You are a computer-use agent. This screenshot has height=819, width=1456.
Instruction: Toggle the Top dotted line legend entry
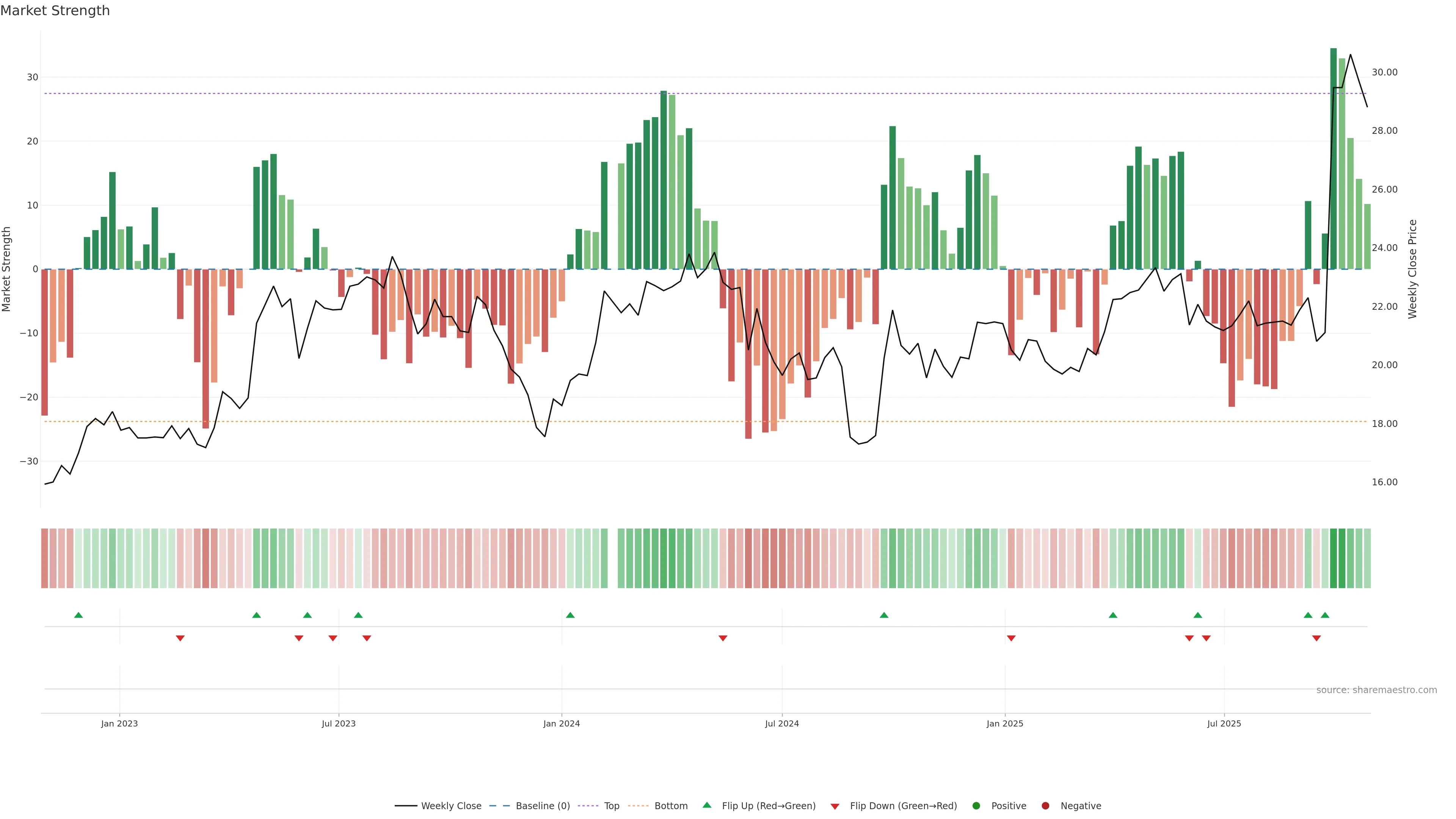612,806
